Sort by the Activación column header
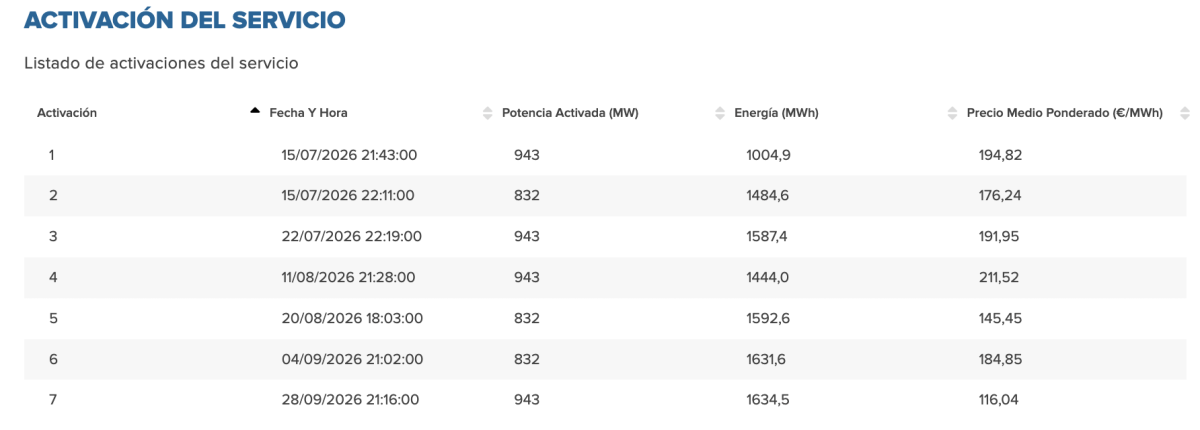 (66, 113)
